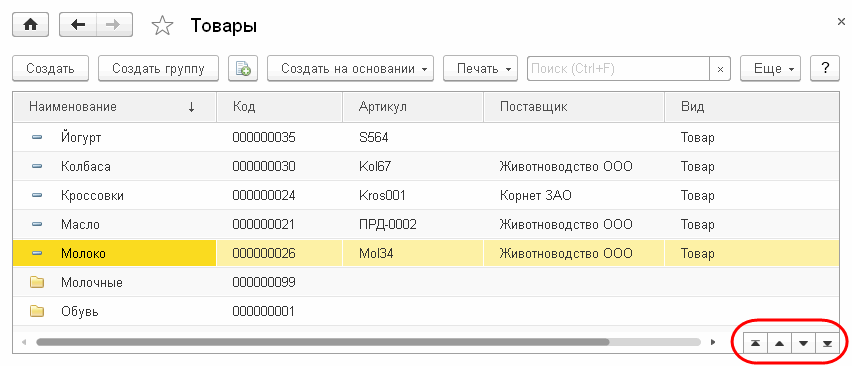
Task: Move one row down in list
Action: (x=803, y=343)
